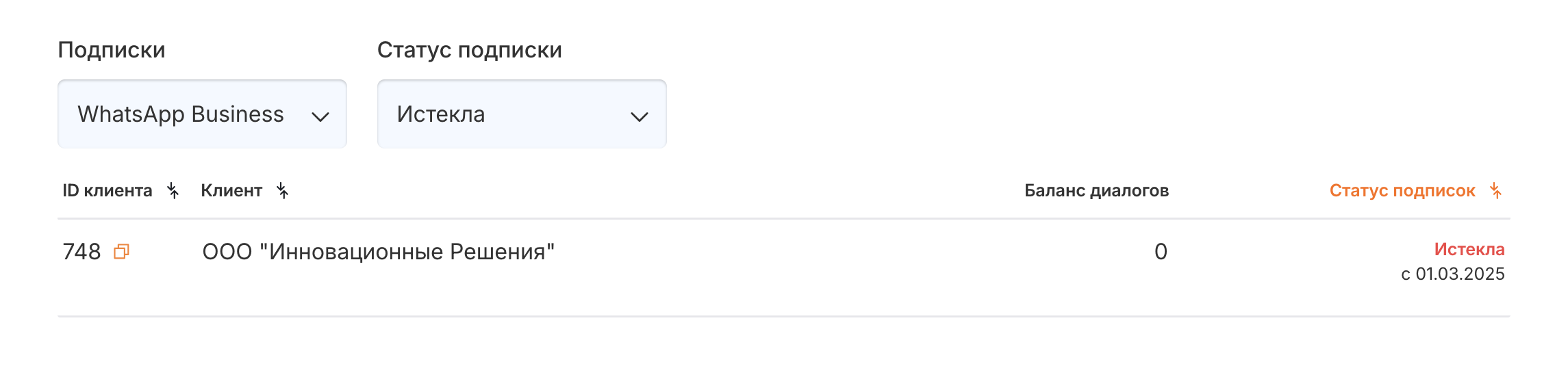Image resolution: width=1568 pixels, height=390 pixels.
Task: Sort the table by the Клиент header
Action: [231, 191]
